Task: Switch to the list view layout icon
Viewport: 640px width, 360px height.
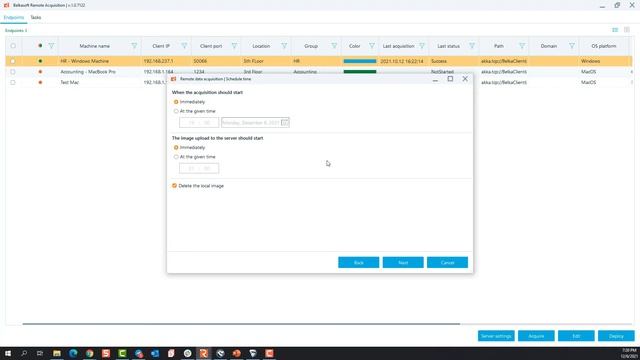Action: pyautogui.click(x=615, y=30)
